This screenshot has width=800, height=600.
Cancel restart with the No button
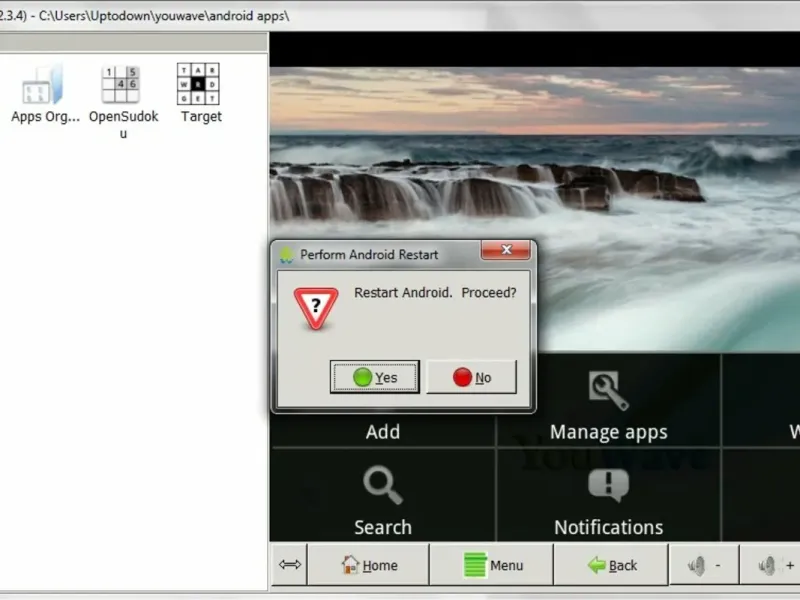(x=471, y=377)
